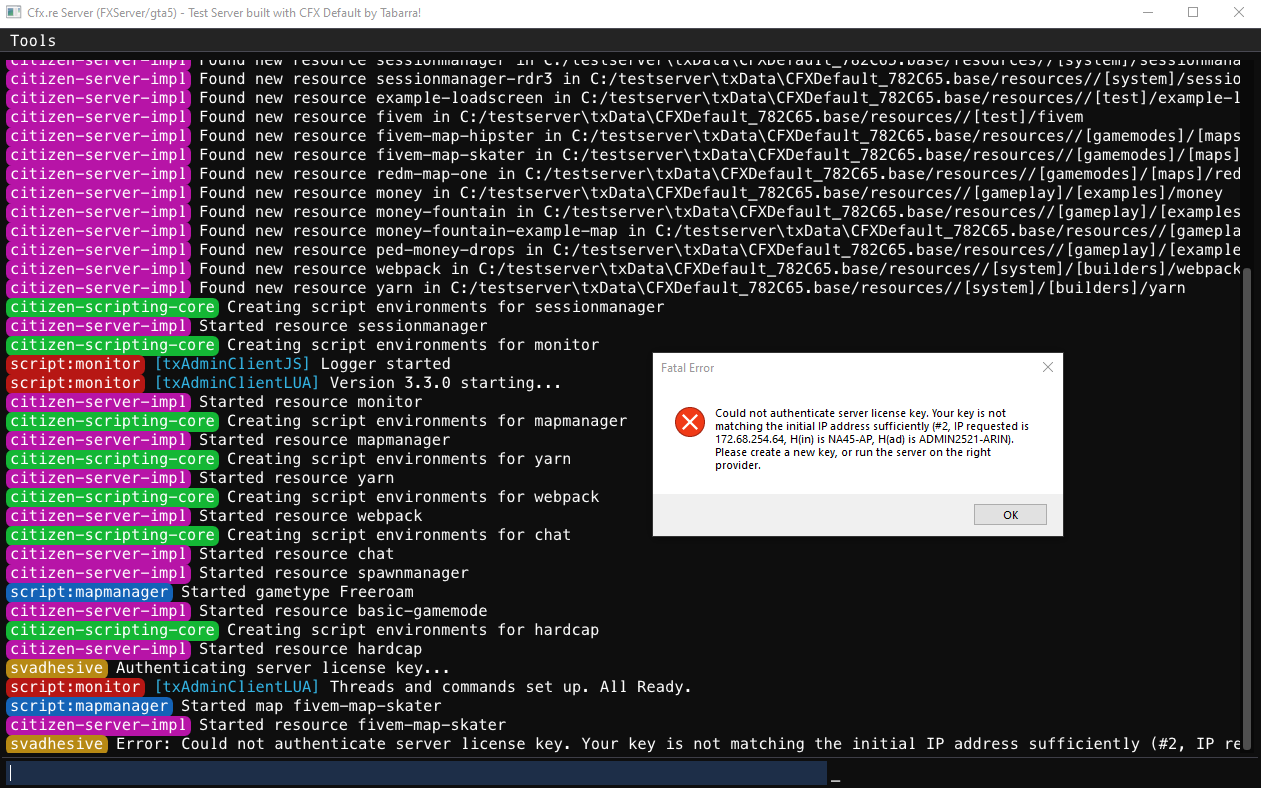1261x788 pixels.
Task: Click the Started resource hardcap log line
Action: (214, 649)
